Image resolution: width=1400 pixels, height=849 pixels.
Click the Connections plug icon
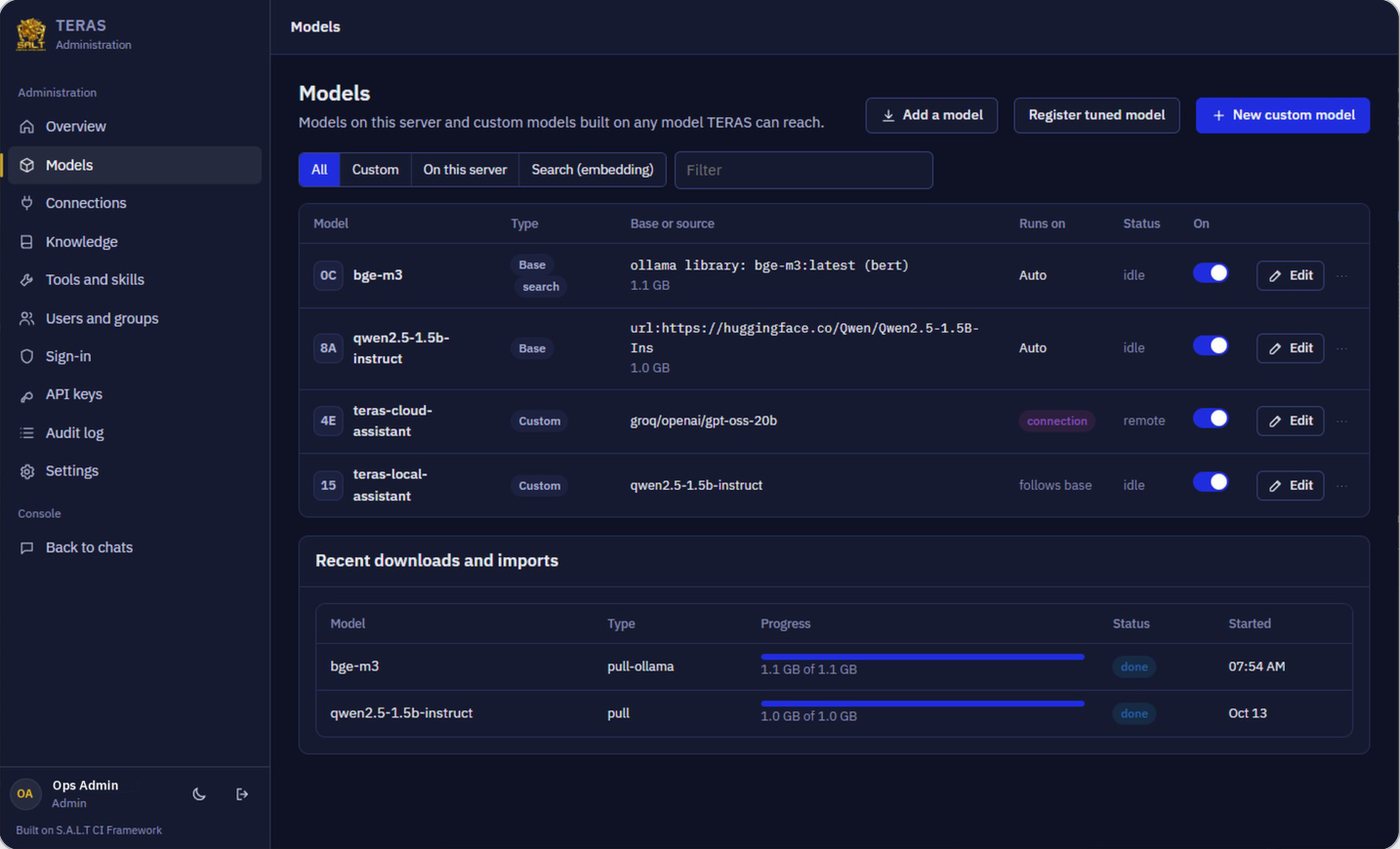coord(27,203)
